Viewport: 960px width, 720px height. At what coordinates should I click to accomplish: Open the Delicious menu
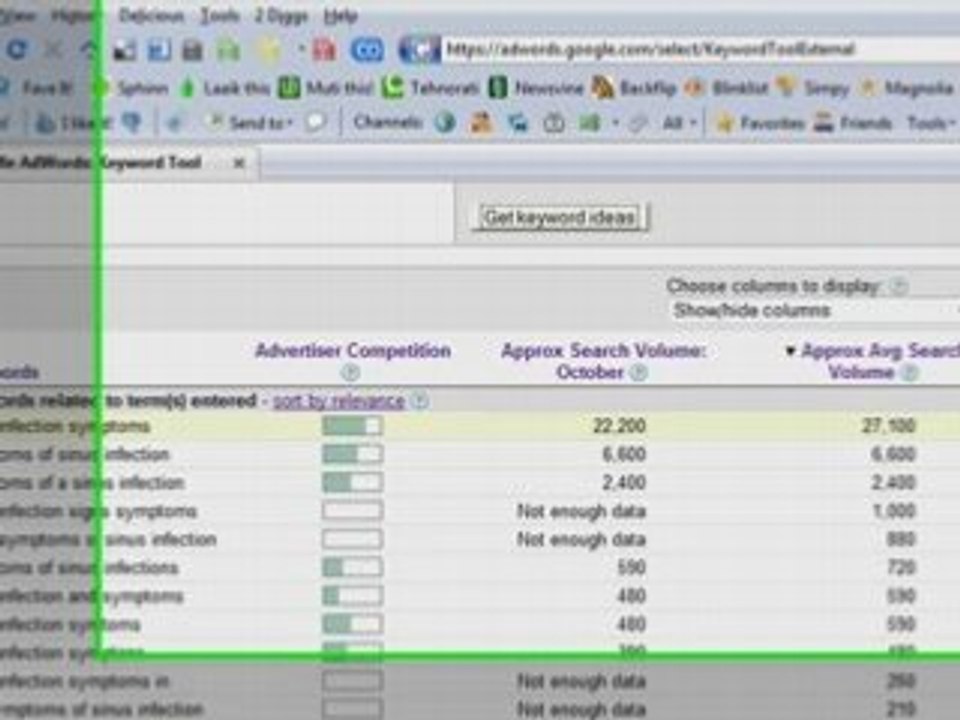(x=151, y=15)
